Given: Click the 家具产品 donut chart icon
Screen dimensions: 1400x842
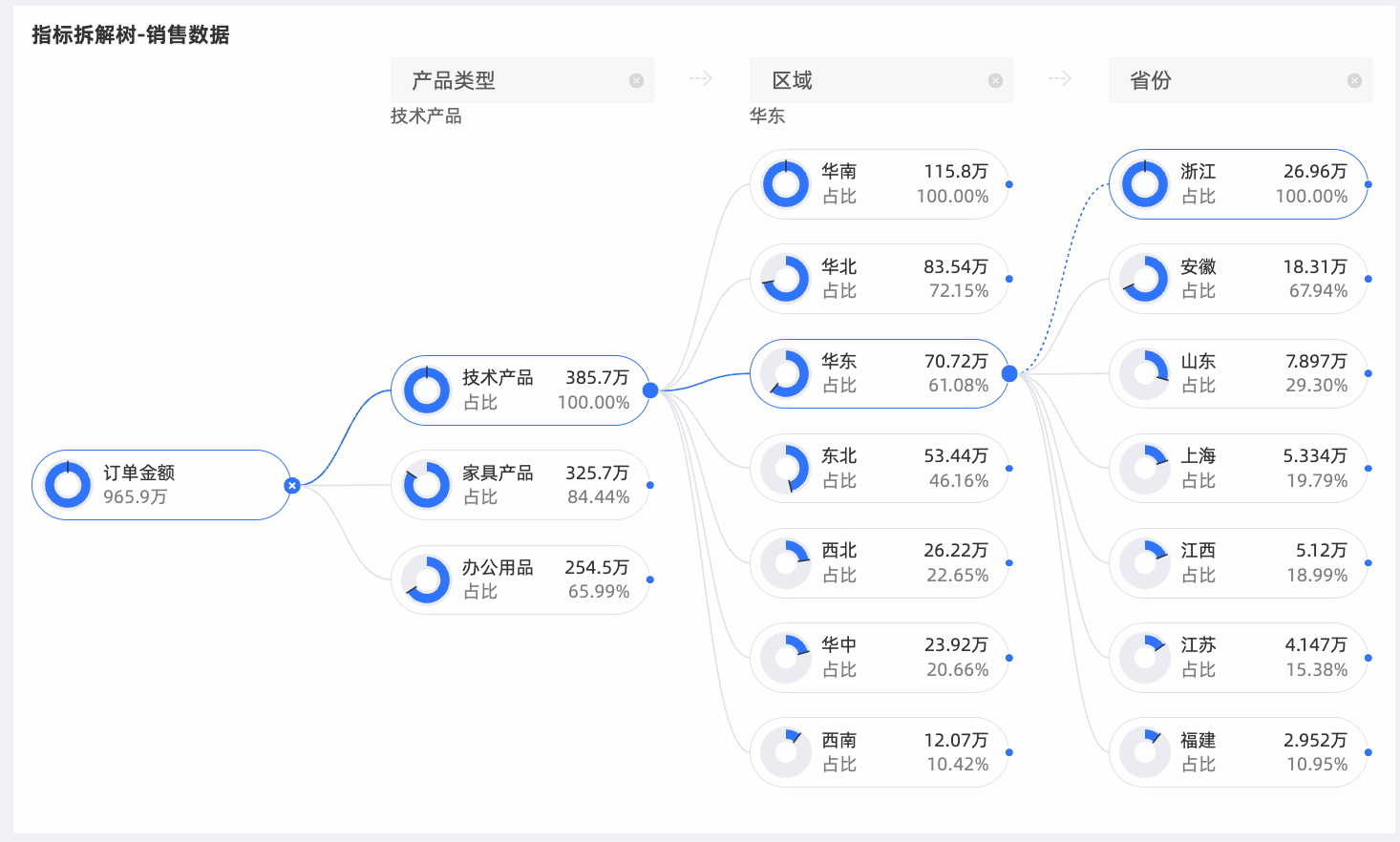Looking at the screenshot, I should 427,485.
